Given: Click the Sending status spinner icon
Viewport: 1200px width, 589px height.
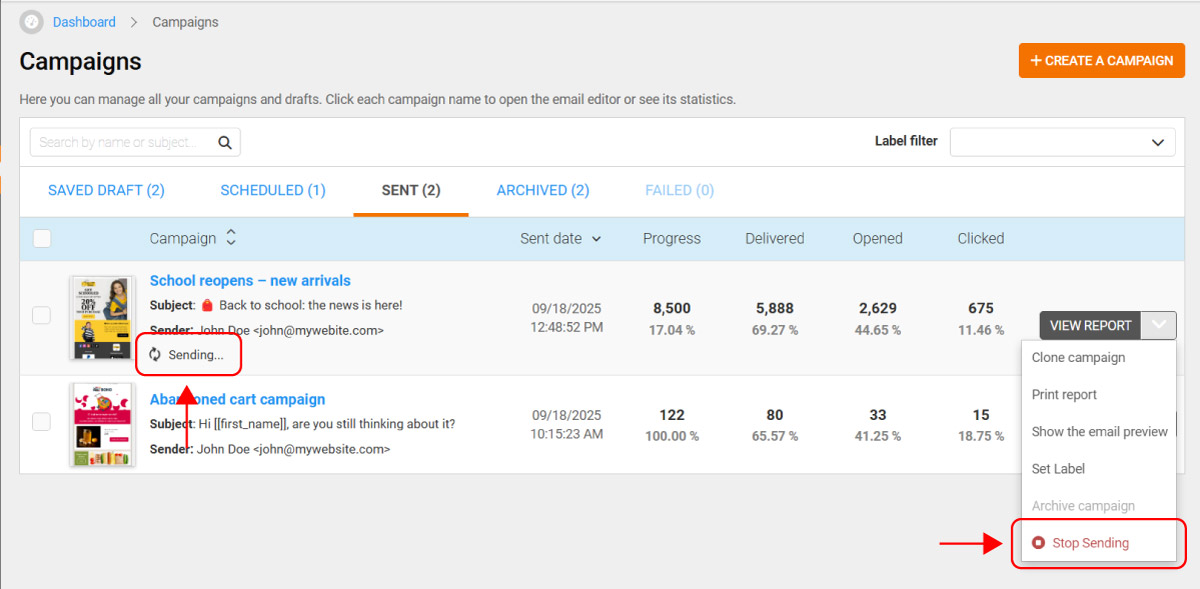Looking at the screenshot, I should tap(155, 354).
